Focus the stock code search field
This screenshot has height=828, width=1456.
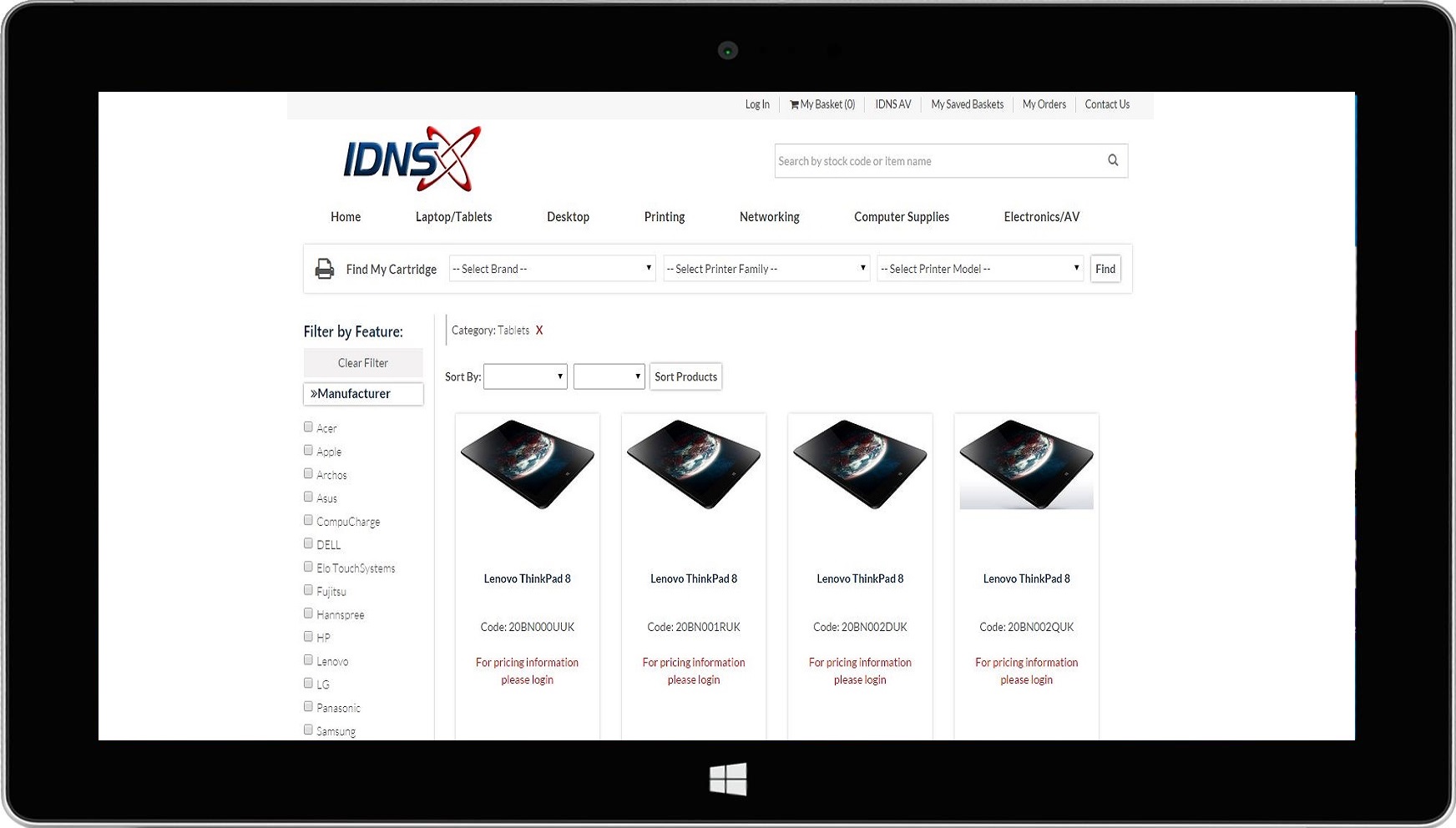click(x=935, y=161)
